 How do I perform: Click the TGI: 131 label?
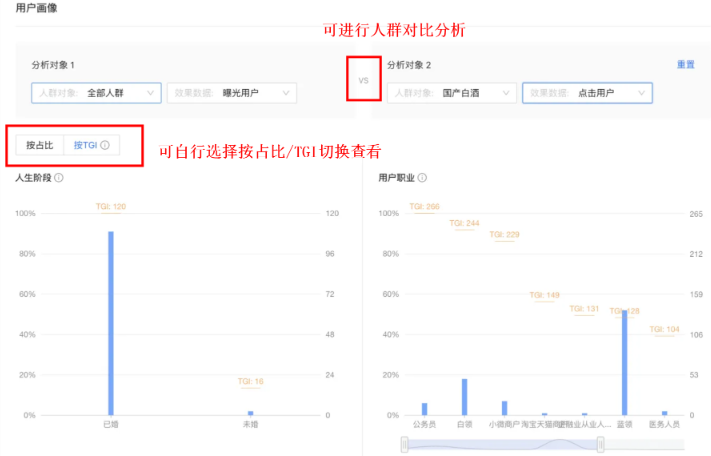(584, 309)
